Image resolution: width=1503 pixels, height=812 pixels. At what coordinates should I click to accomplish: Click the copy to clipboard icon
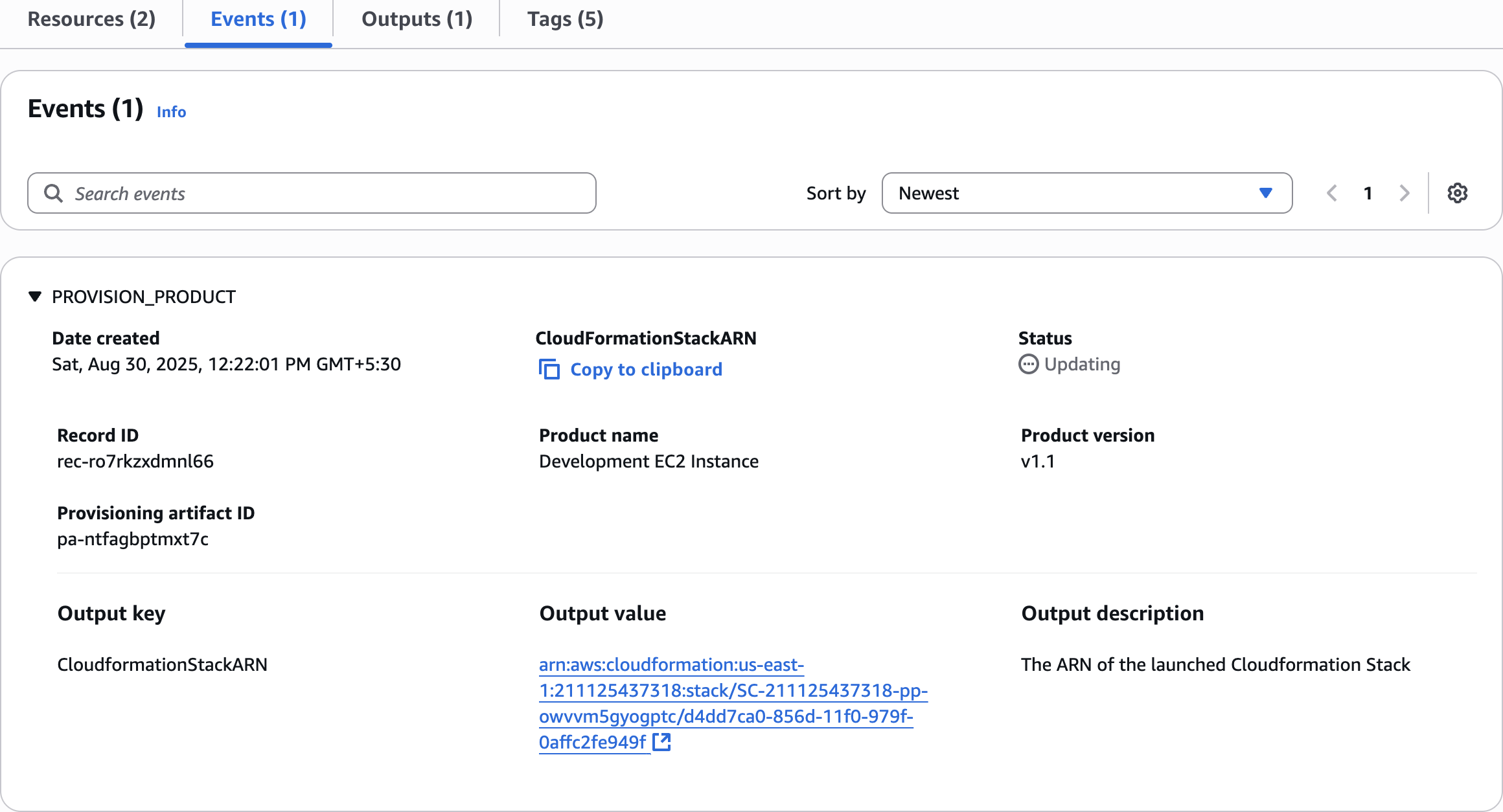[549, 369]
